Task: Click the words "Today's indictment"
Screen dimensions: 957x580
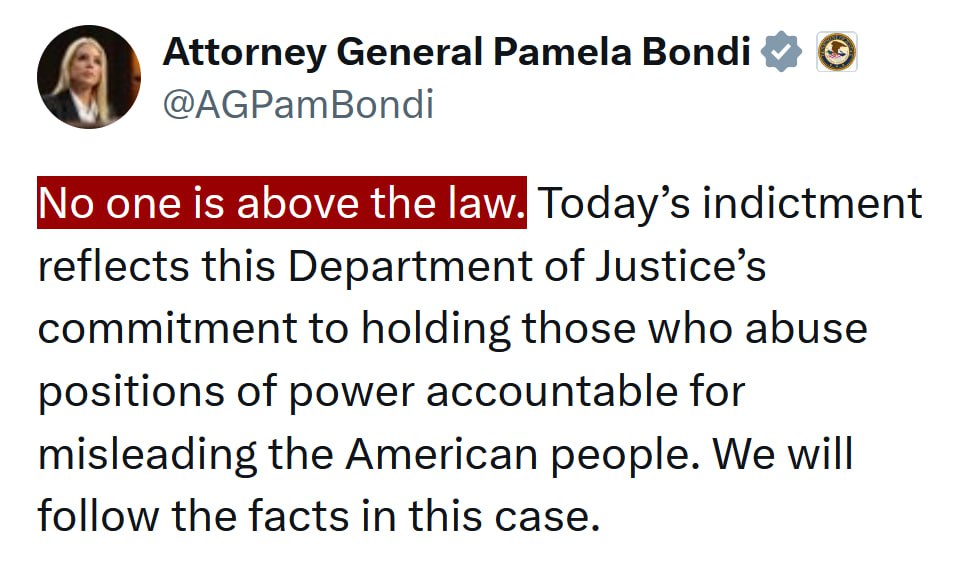Action: point(730,204)
